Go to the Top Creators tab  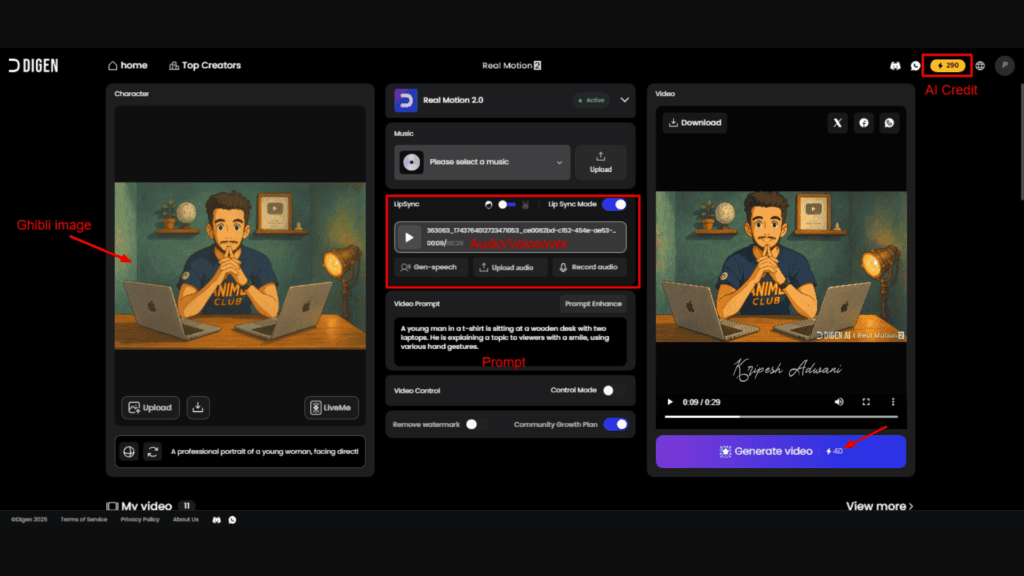[x=205, y=65]
